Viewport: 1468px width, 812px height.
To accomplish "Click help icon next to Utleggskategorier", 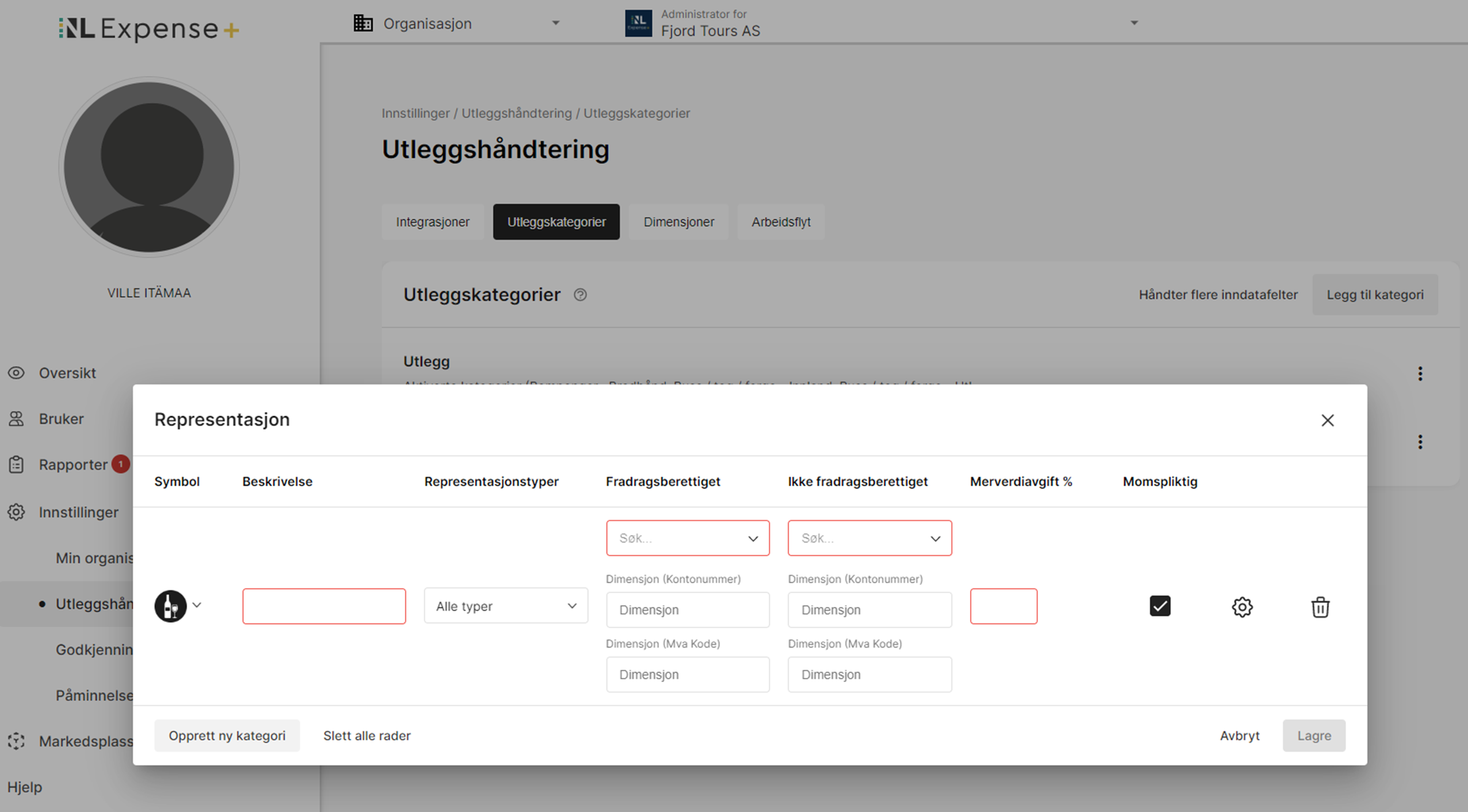I will click(580, 295).
